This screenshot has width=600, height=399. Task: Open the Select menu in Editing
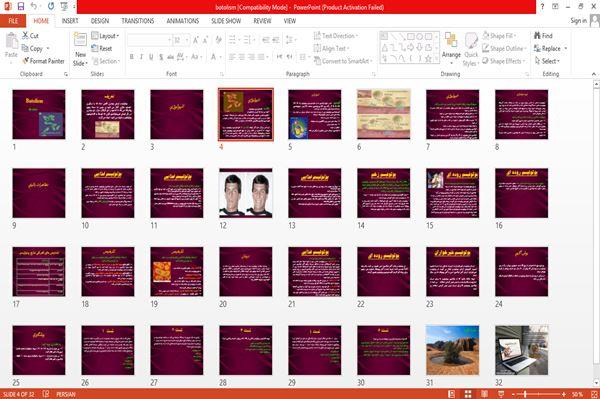coord(547,61)
